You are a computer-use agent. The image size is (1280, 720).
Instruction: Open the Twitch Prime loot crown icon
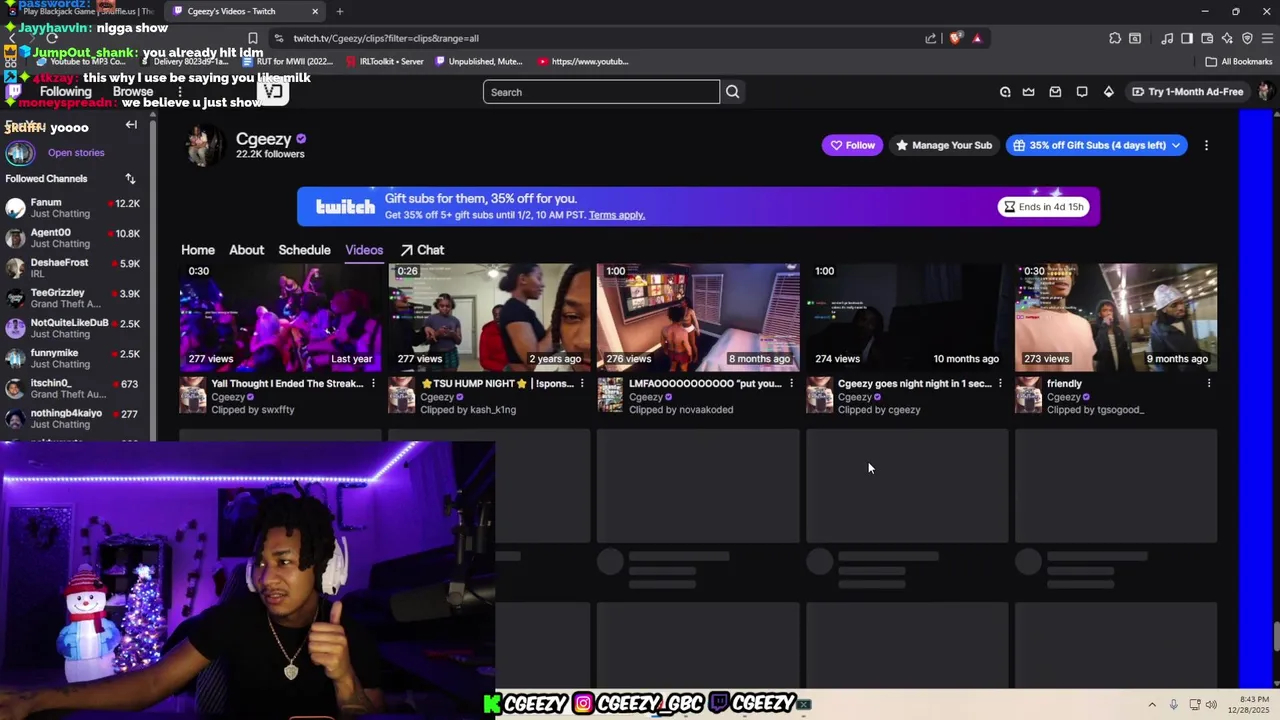1028,92
